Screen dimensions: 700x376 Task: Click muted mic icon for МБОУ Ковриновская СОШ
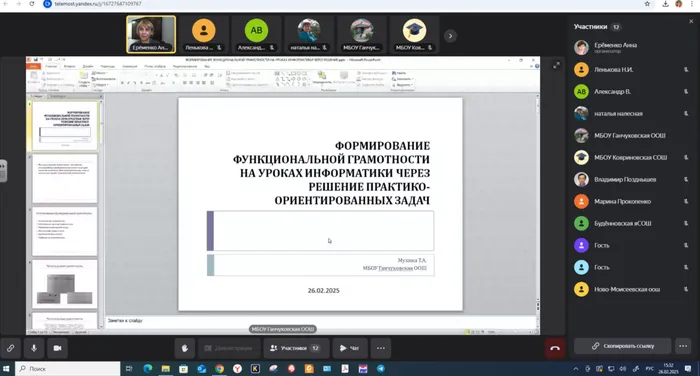point(686,157)
